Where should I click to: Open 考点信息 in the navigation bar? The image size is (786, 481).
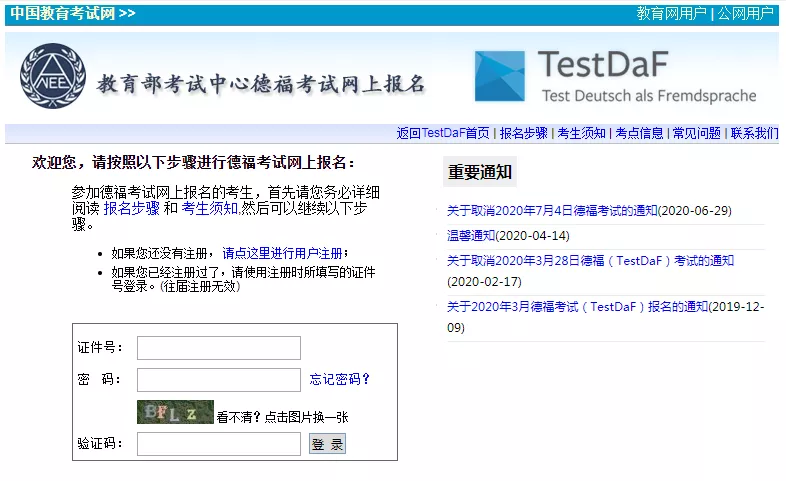click(639, 133)
